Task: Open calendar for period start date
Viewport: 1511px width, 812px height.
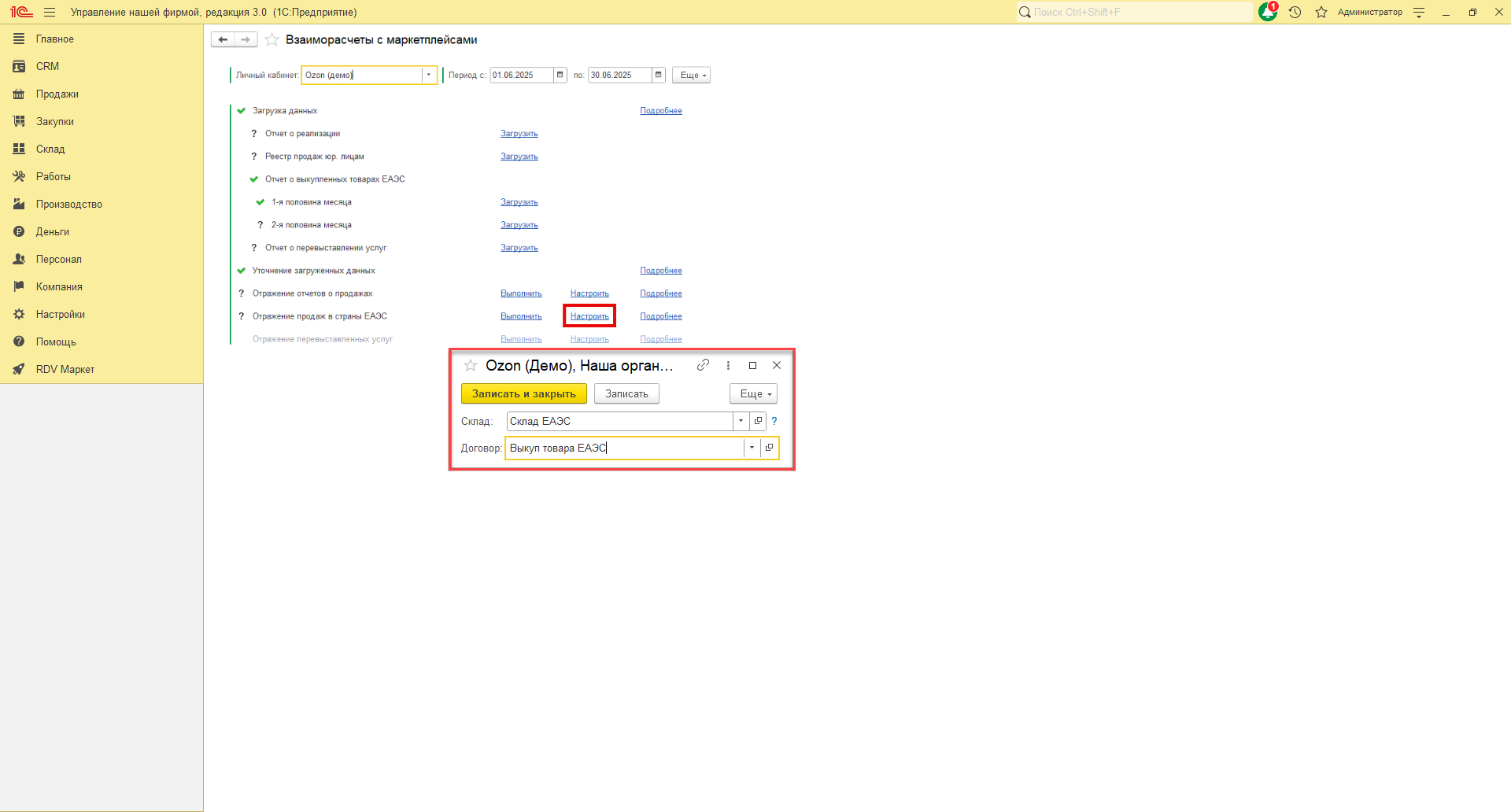Action: point(560,75)
